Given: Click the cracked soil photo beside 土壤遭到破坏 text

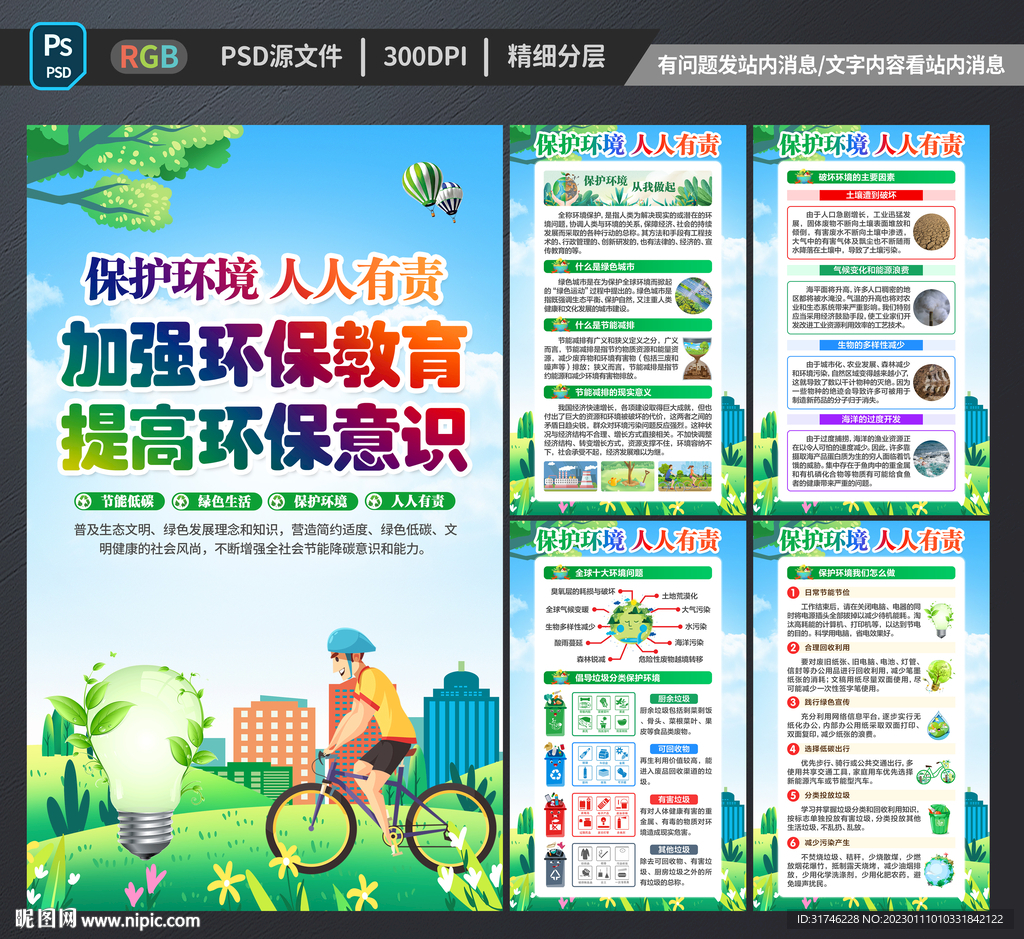Looking at the screenshot, I should click(x=931, y=232).
